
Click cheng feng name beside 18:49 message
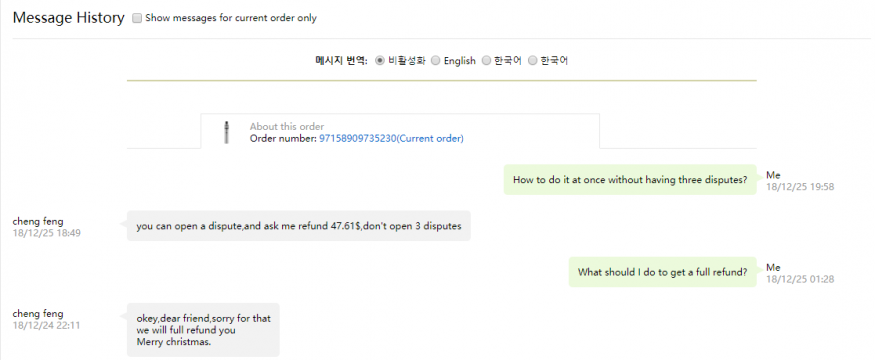[38, 222]
